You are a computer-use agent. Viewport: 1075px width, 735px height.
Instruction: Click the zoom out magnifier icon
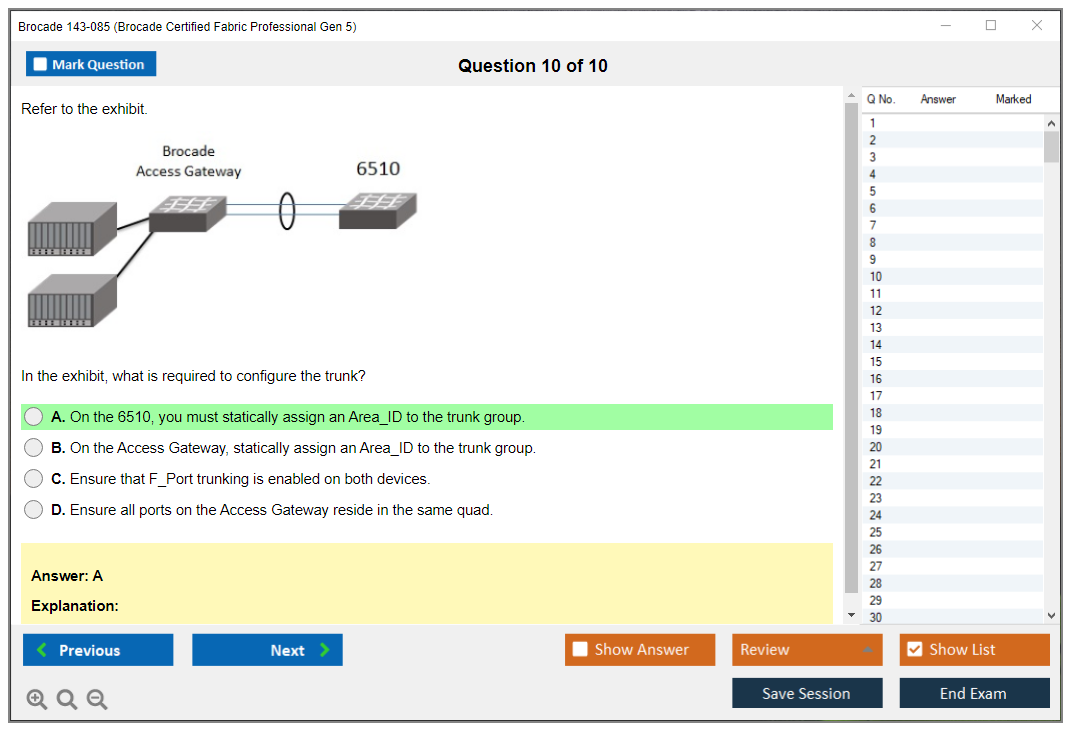[97, 700]
